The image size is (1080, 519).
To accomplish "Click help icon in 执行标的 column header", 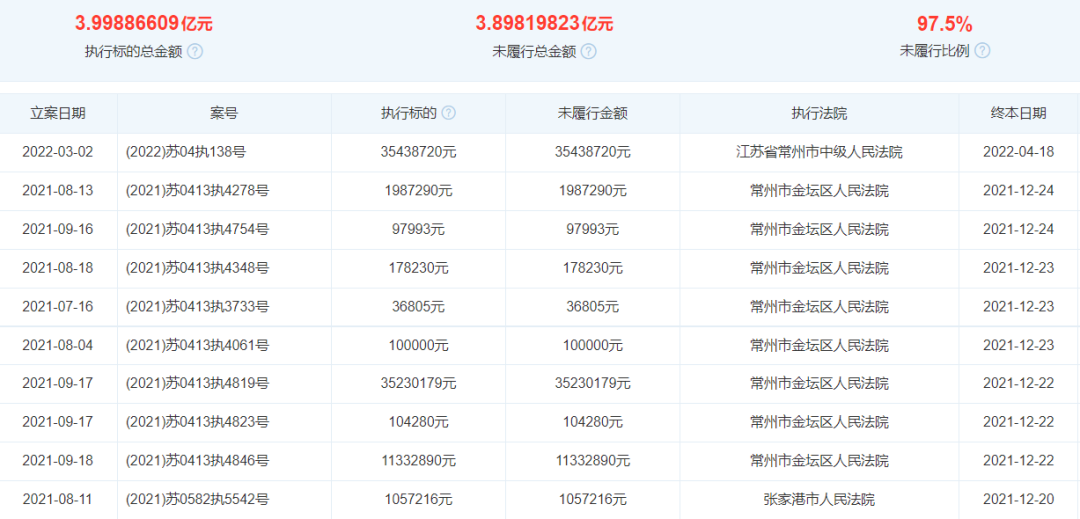I will [449, 114].
